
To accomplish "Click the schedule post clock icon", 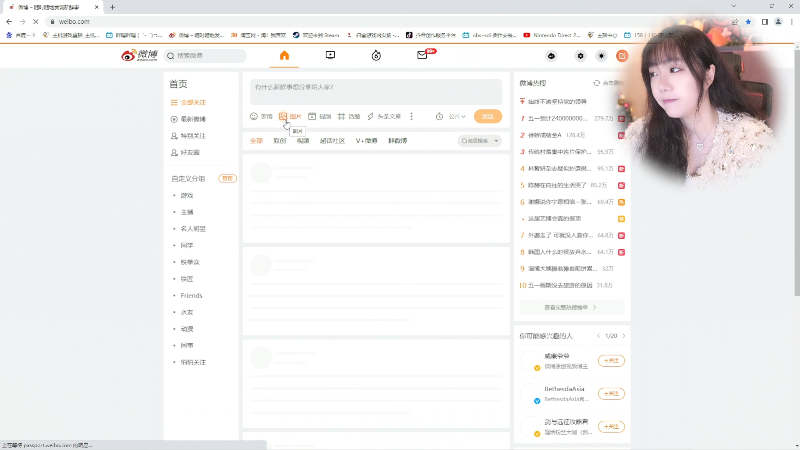I will click(439, 116).
